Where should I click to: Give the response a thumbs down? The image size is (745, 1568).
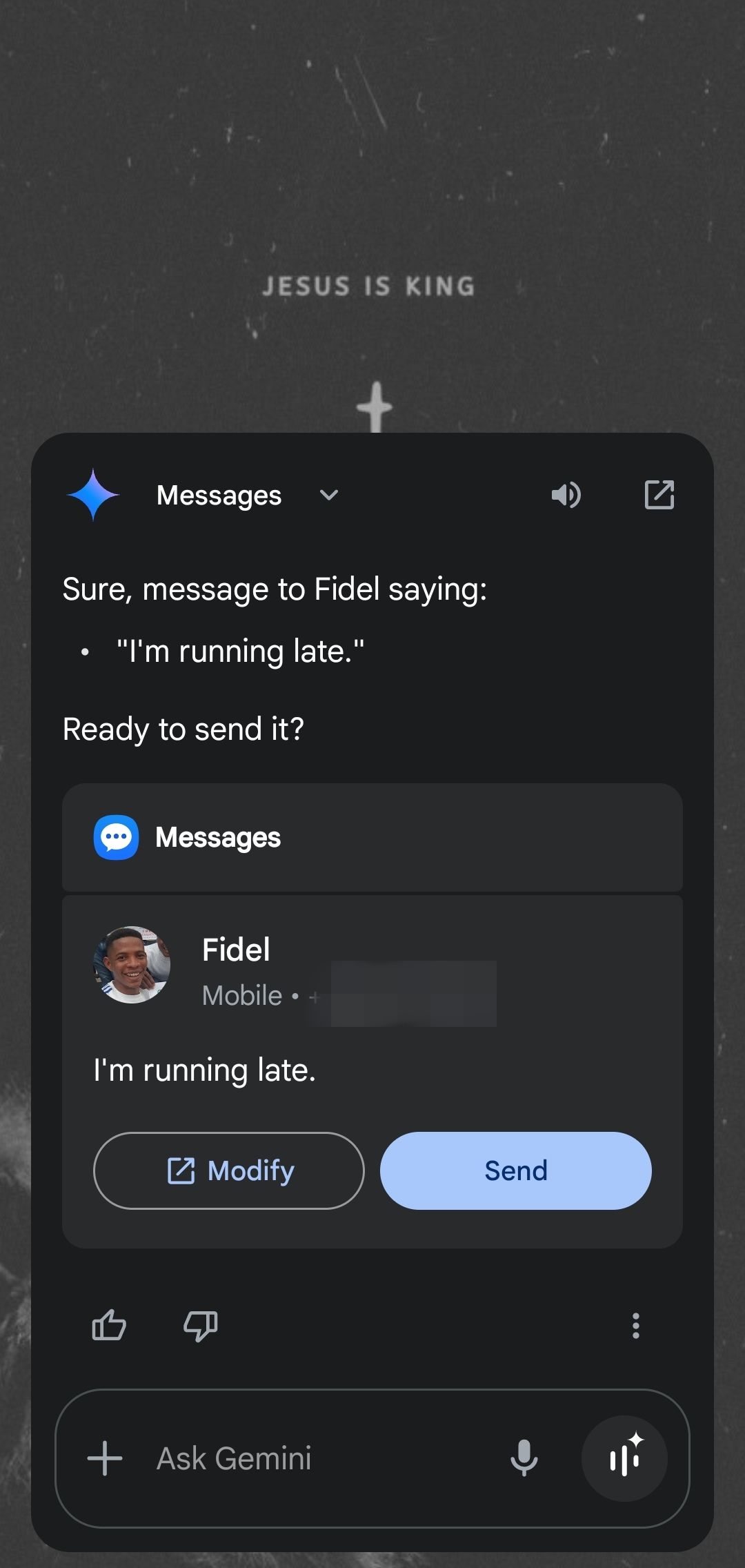(201, 1326)
